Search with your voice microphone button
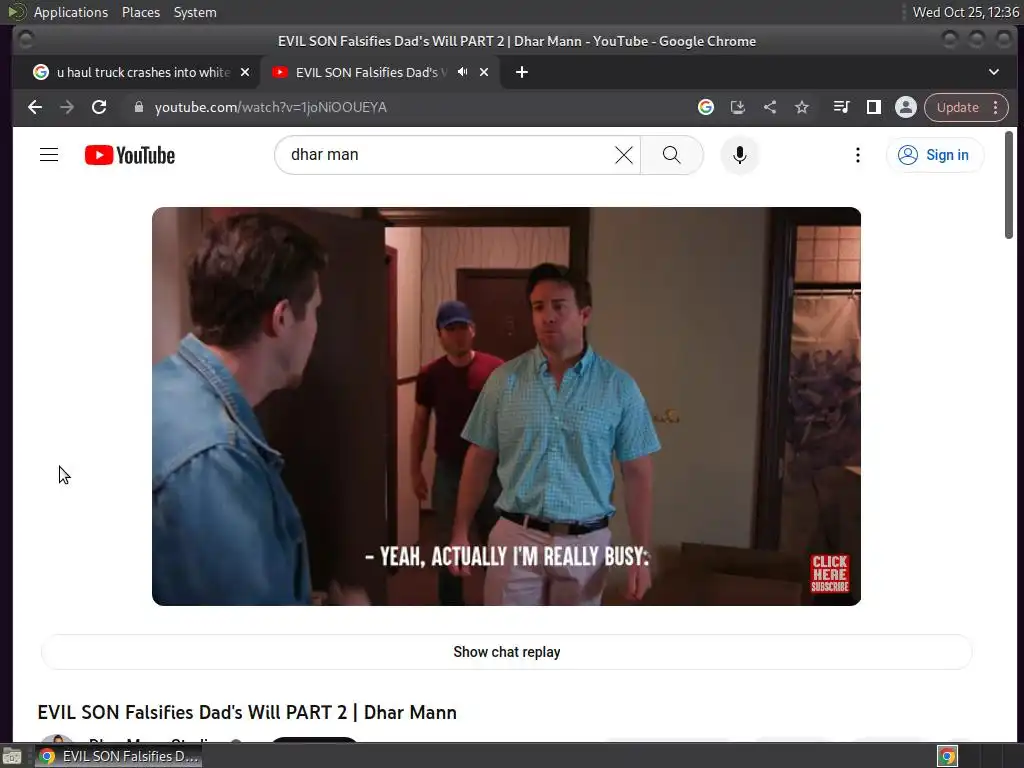Image resolution: width=1024 pixels, height=768 pixels. coord(739,155)
